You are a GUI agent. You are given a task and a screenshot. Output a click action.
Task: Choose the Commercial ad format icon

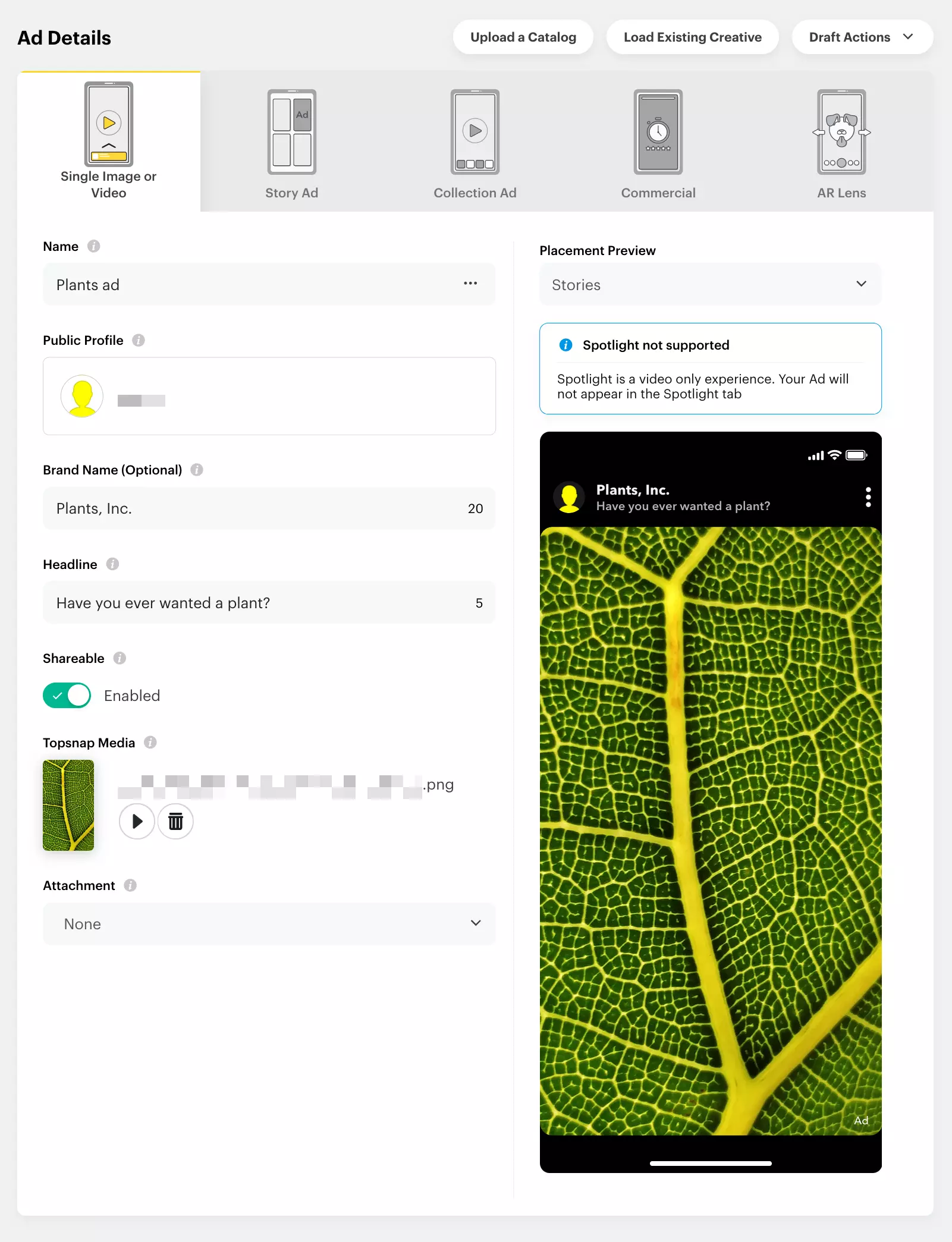658,132
